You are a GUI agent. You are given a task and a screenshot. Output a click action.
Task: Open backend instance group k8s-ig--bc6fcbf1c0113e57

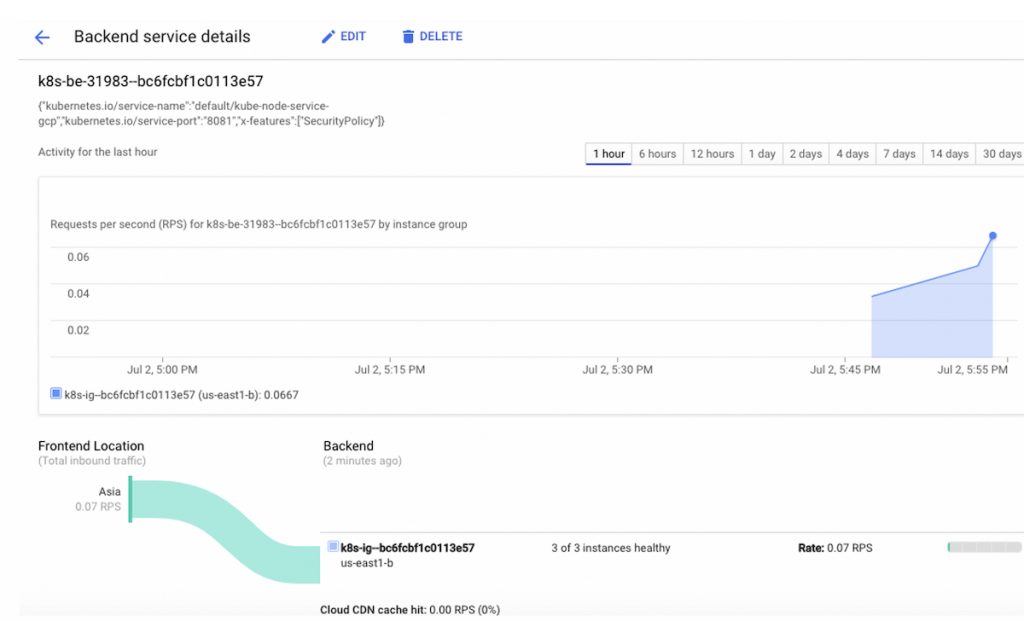click(x=408, y=548)
